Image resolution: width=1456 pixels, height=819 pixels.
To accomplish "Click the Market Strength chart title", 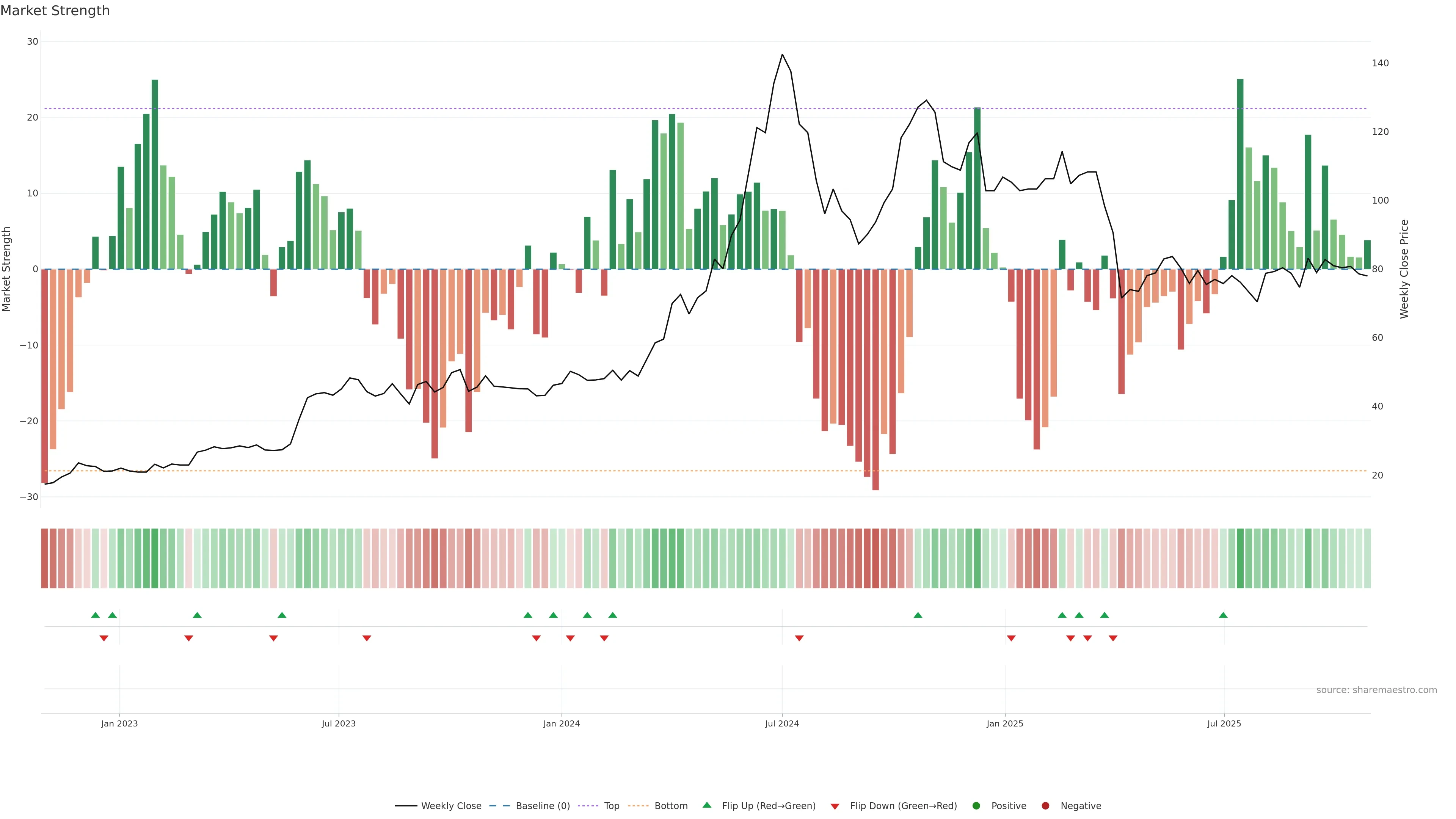I will (55, 11).
